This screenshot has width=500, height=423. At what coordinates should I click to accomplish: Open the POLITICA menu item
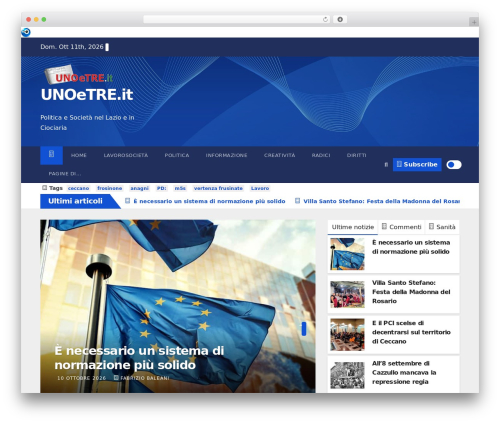(x=177, y=155)
